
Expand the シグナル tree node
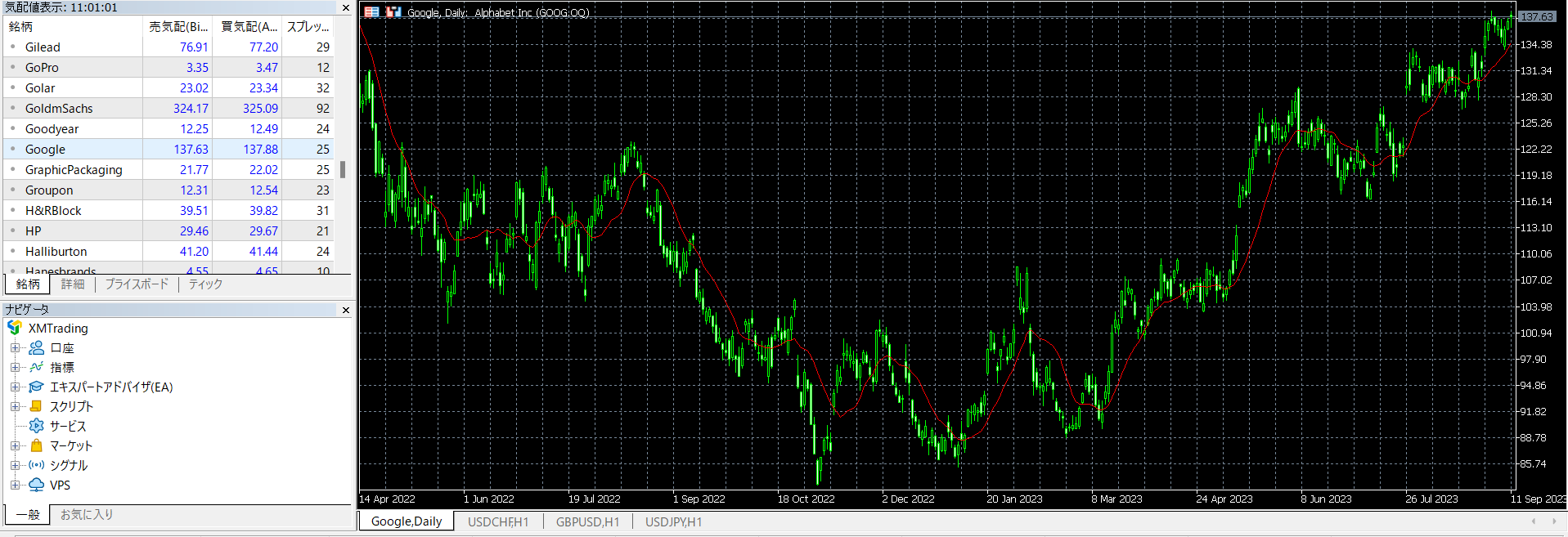tap(15, 465)
